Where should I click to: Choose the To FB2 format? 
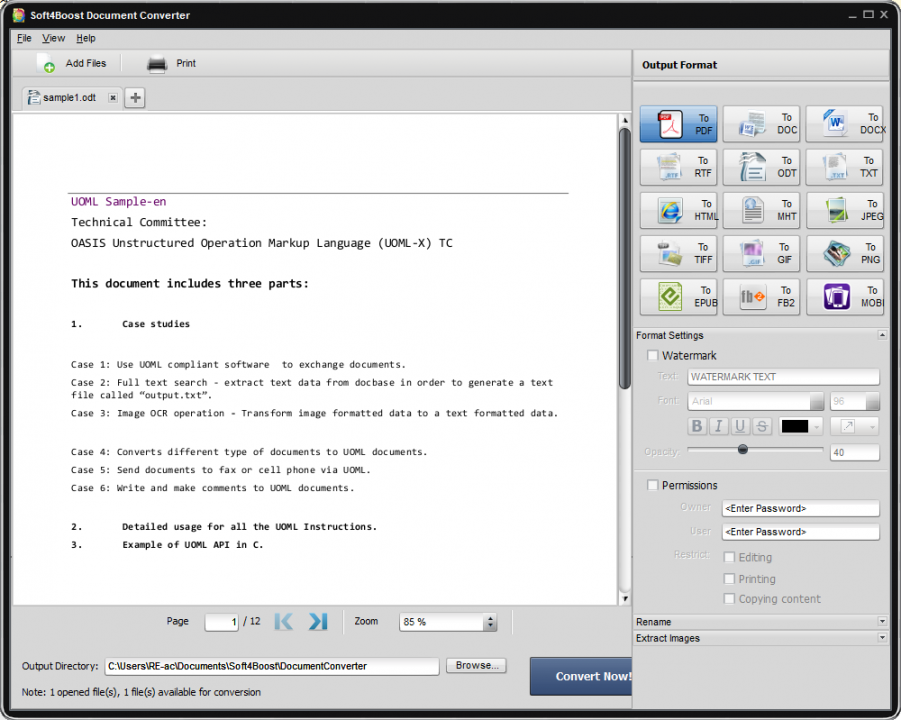coord(761,297)
